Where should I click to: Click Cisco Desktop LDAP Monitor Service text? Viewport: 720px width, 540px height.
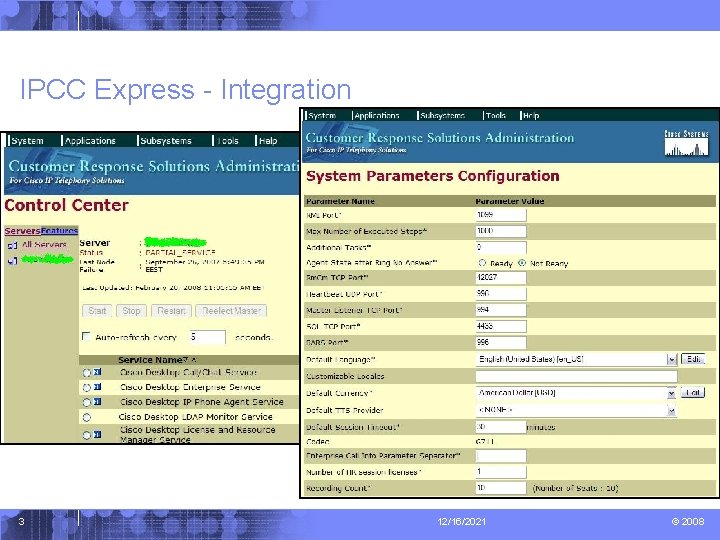196,417
